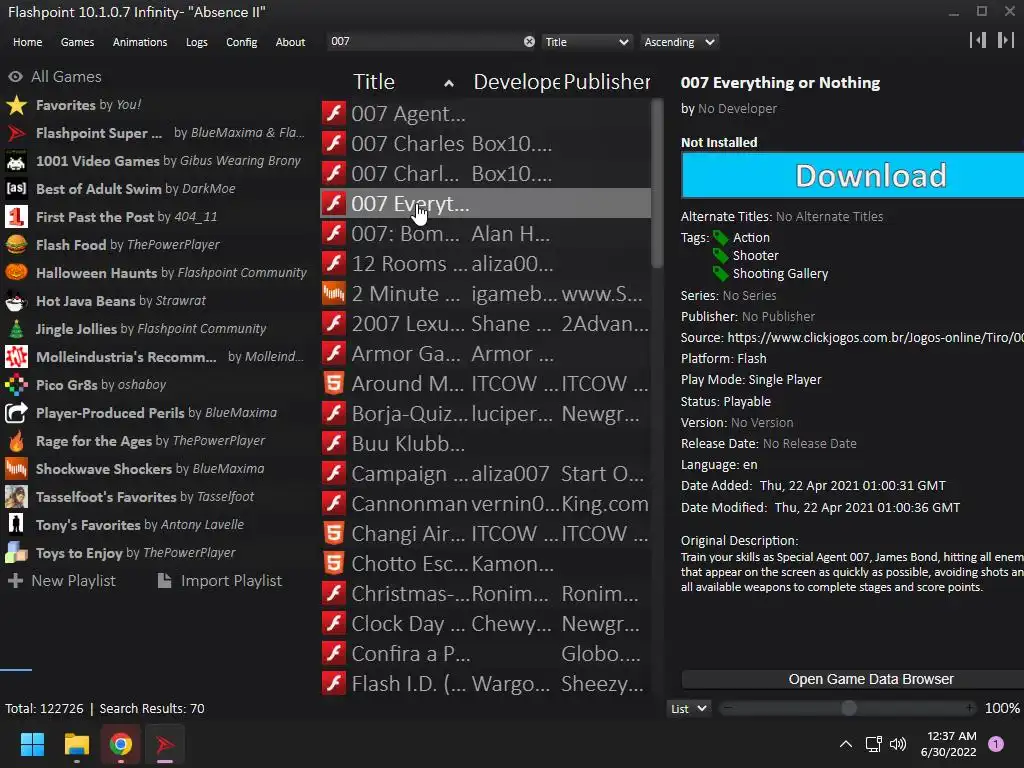Click the Toys to Enjoy playlist icon
Viewport: 1024px width, 768px height.
(16, 553)
